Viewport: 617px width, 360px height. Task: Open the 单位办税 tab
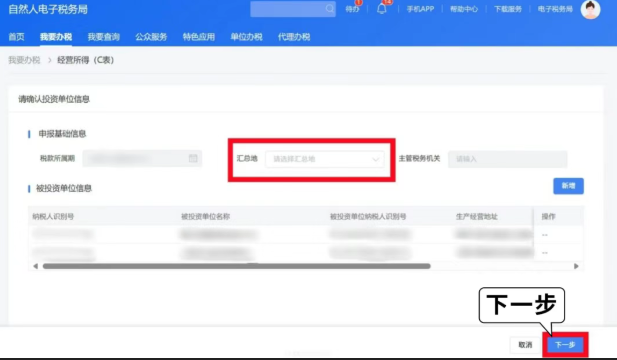[246, 37]
